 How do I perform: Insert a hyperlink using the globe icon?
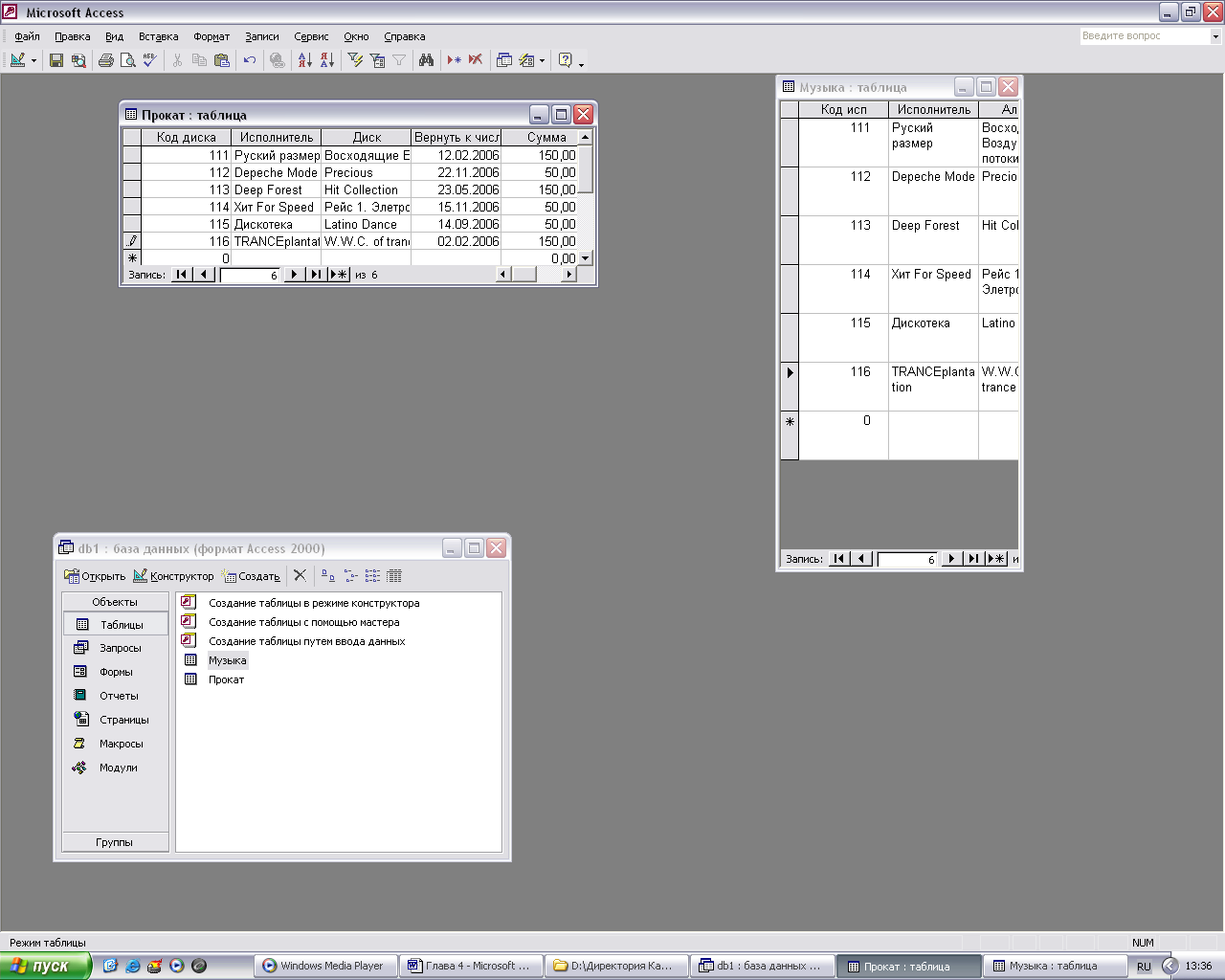(x=278, y=60)
